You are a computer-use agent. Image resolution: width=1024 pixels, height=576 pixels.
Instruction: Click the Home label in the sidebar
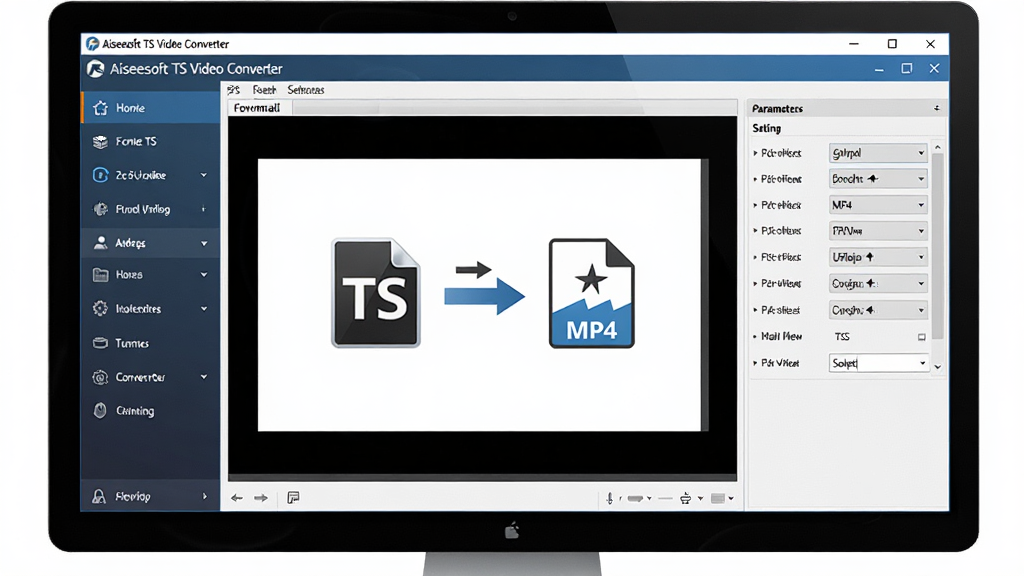click(131, 108)
